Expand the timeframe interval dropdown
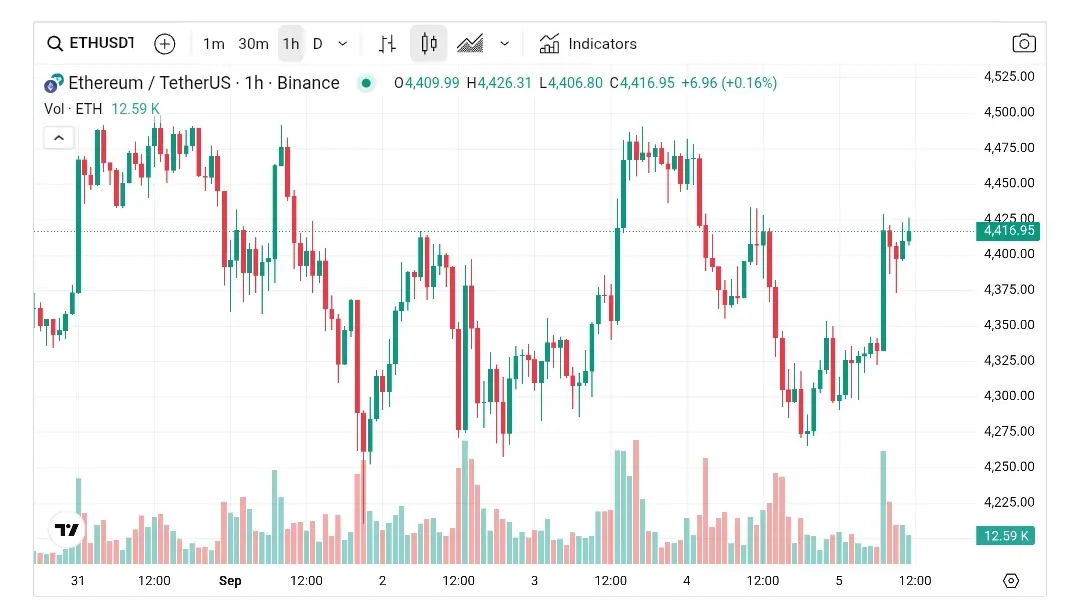Image resolution: width=1080 pixels, height=603 pixels. pos(342,44)
